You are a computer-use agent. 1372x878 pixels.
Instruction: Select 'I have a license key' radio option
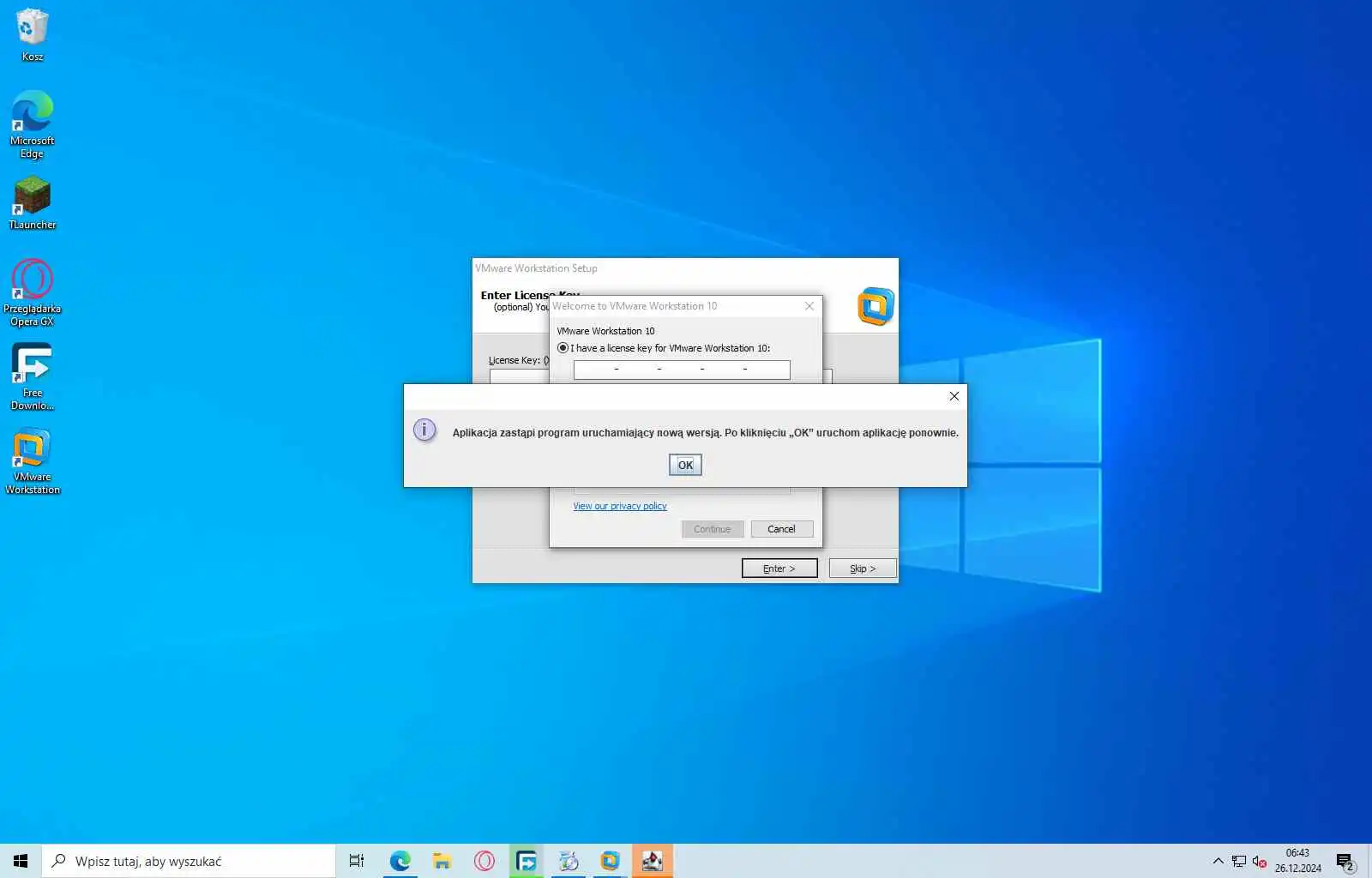pyautogui.click(x=563, y=348)
